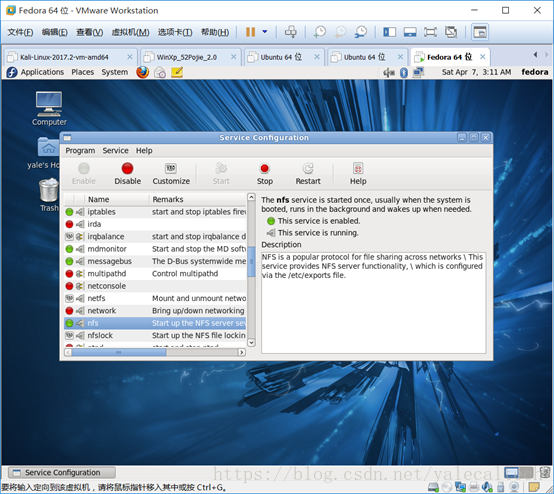Select the irda service row
Screen dimensions: 554x494
coord(155,224)
